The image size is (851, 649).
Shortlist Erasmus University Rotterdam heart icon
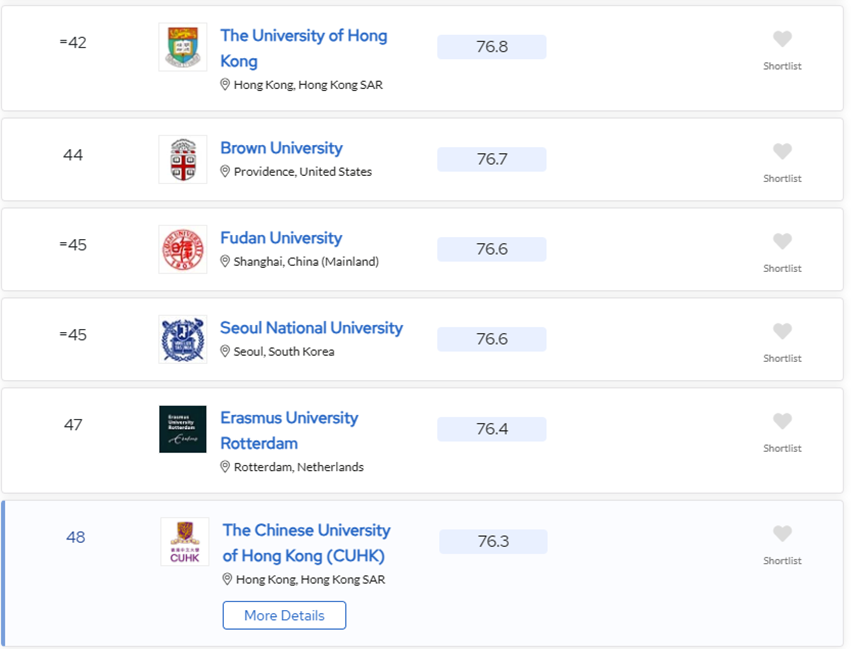pos(782,421)
